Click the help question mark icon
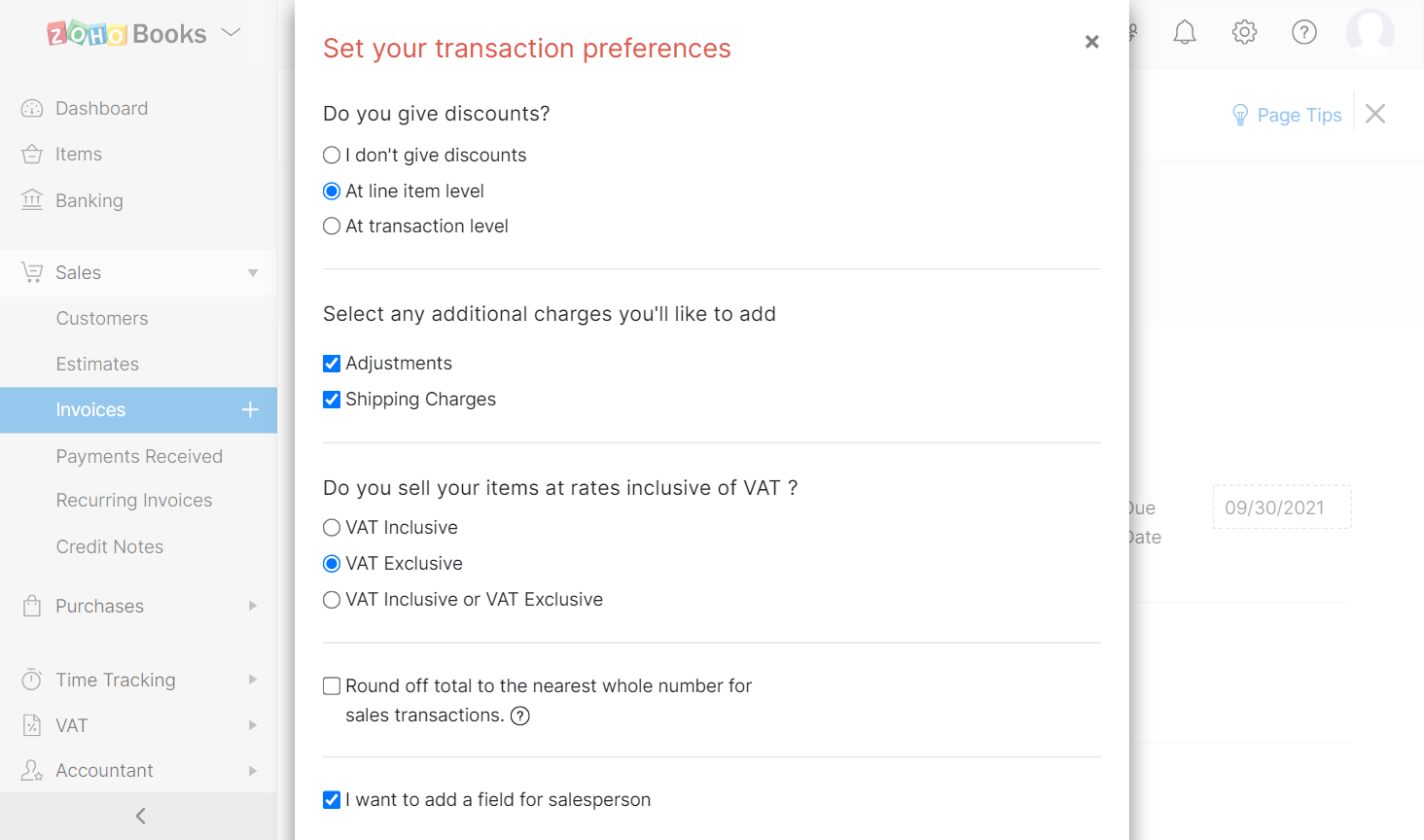Image resolution: width=1424 pixels, height=840 pixels. click(x=1303, y=33)
